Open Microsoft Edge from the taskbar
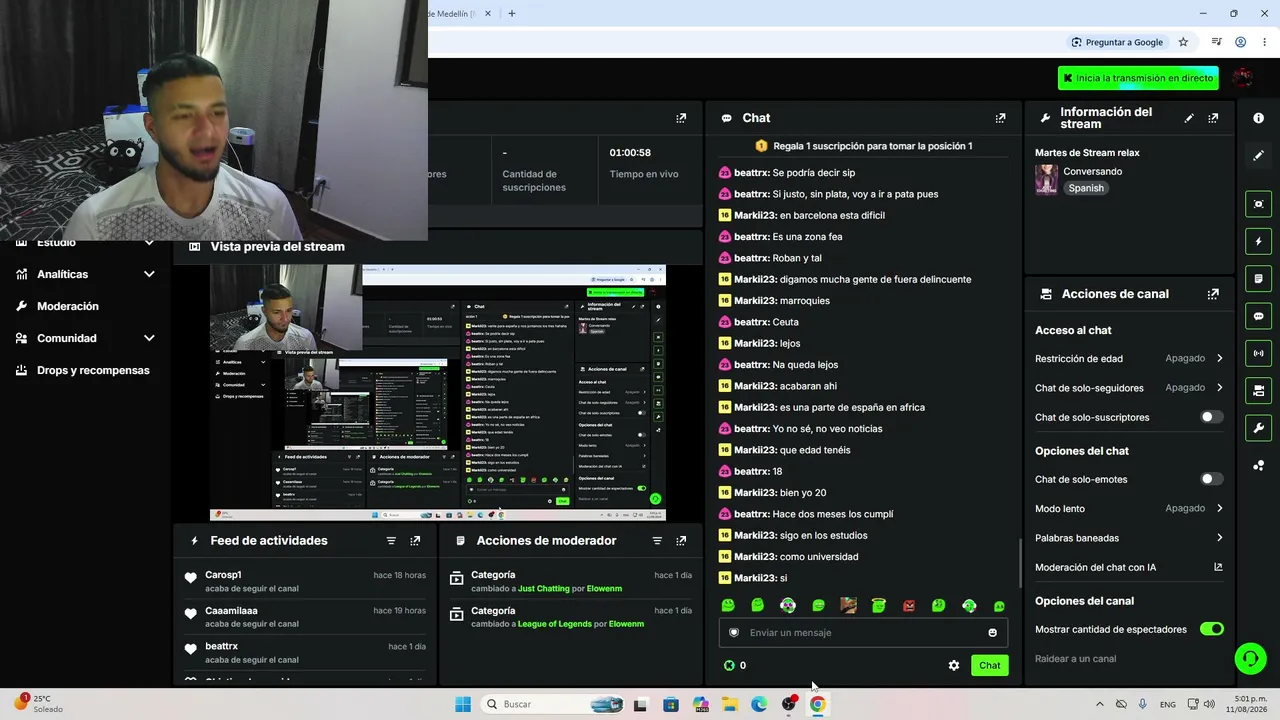1280x720 pixels. point(759,704)
